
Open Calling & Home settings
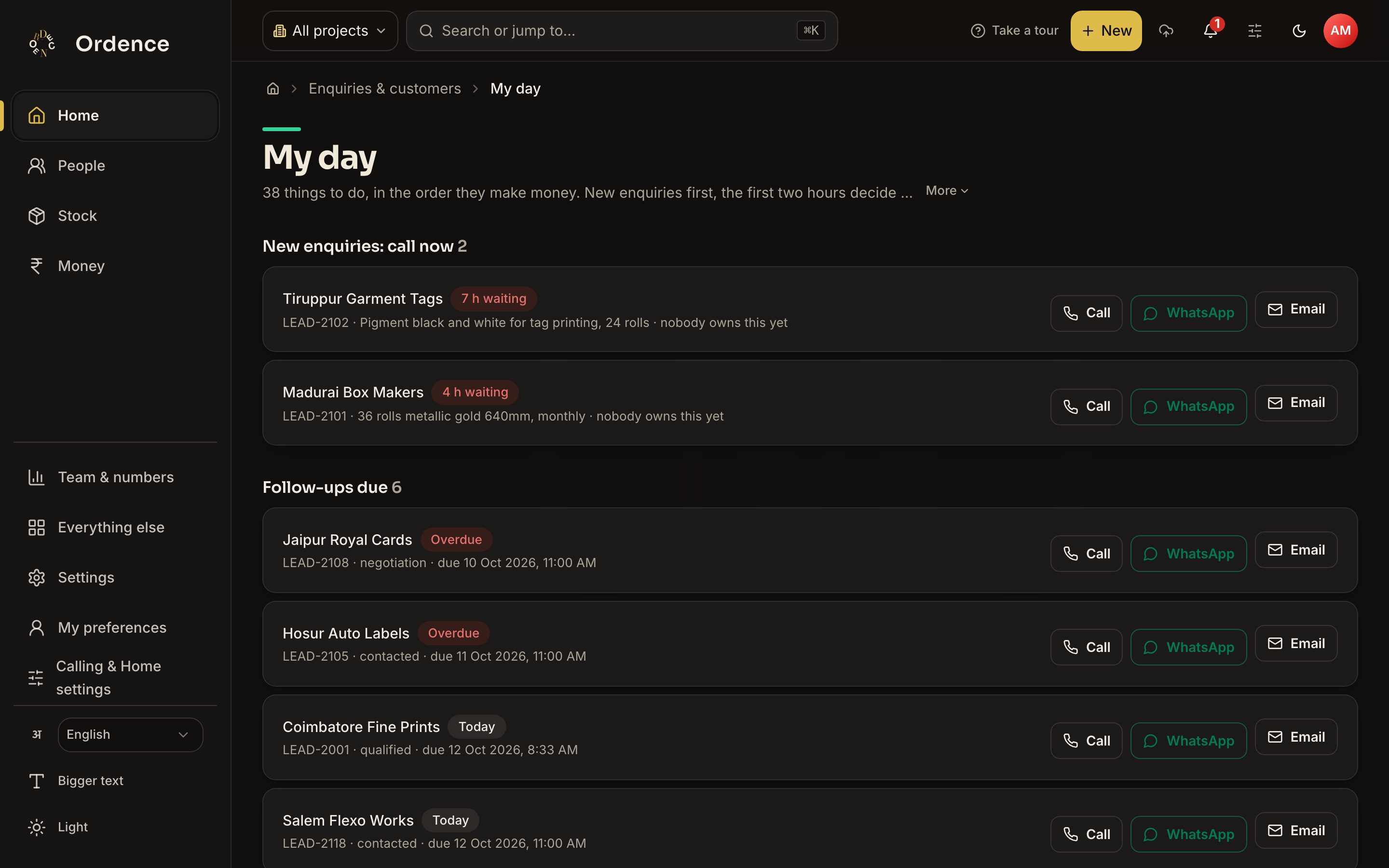(115, 678)
